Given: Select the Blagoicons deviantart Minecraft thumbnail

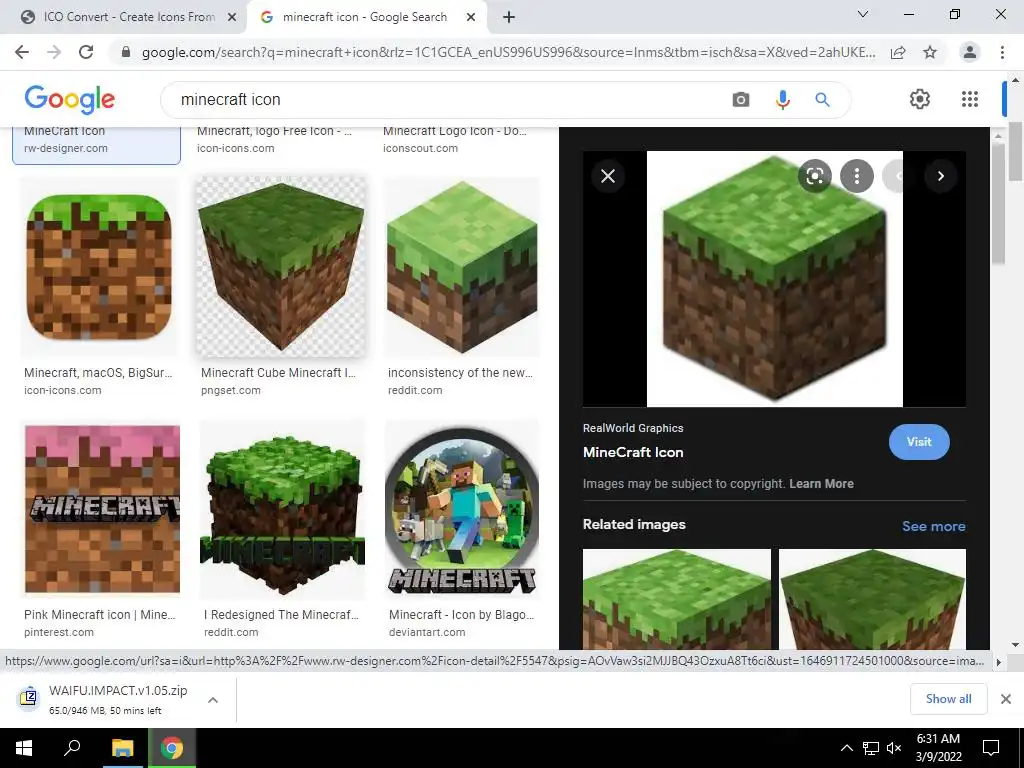Looking at the screenshot, I should (x=462, y=509).
